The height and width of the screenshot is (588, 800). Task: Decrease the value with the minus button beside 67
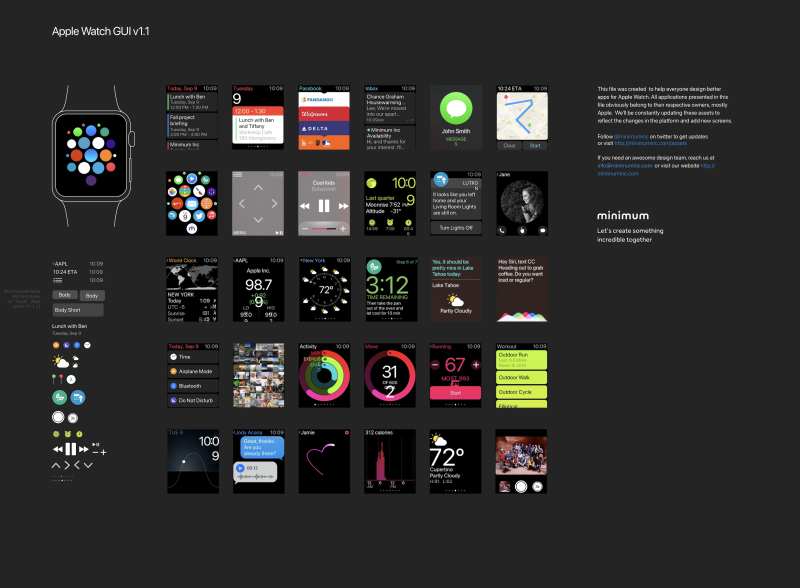click(435, 364)
